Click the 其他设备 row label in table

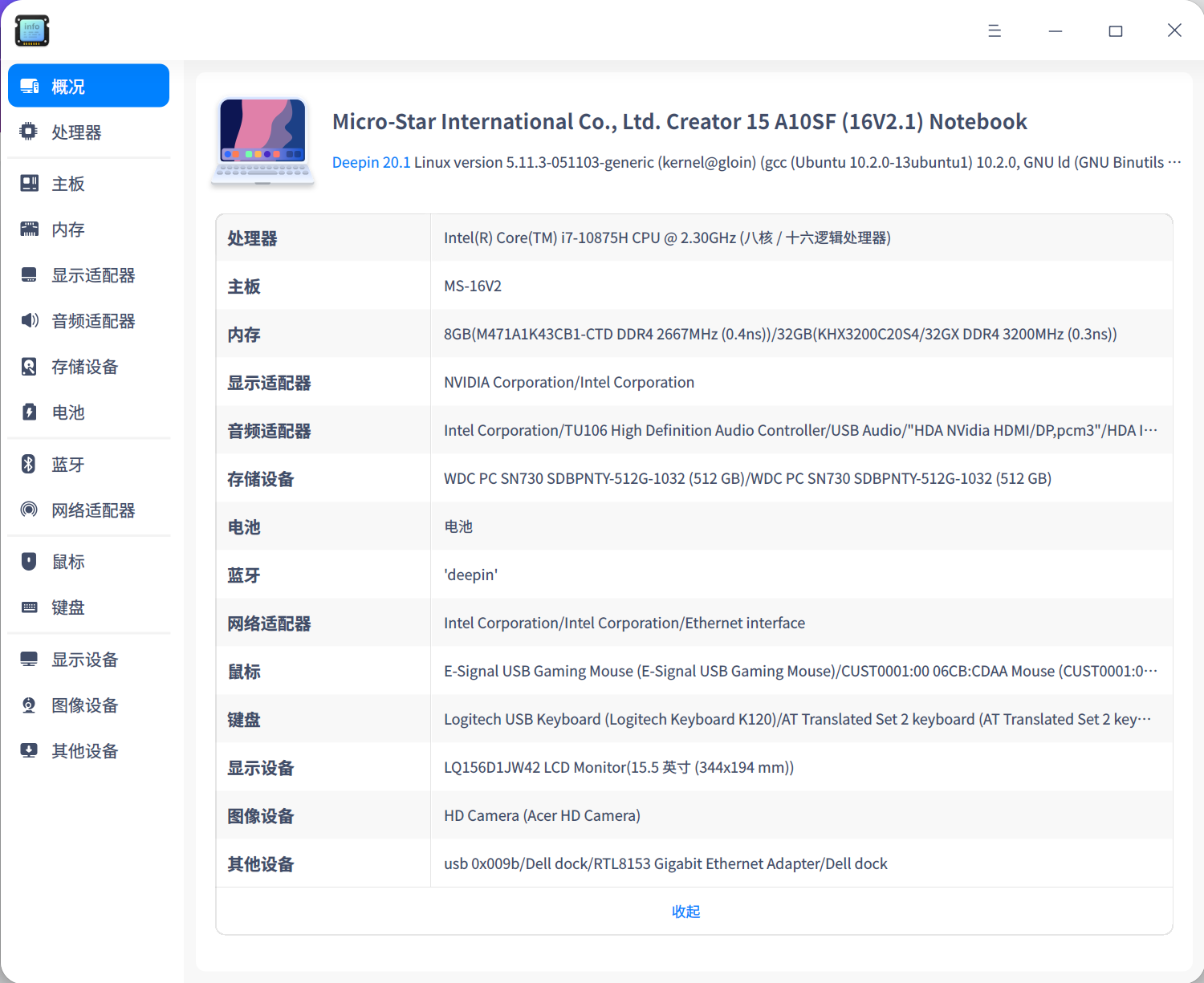(x=261, y=864)
